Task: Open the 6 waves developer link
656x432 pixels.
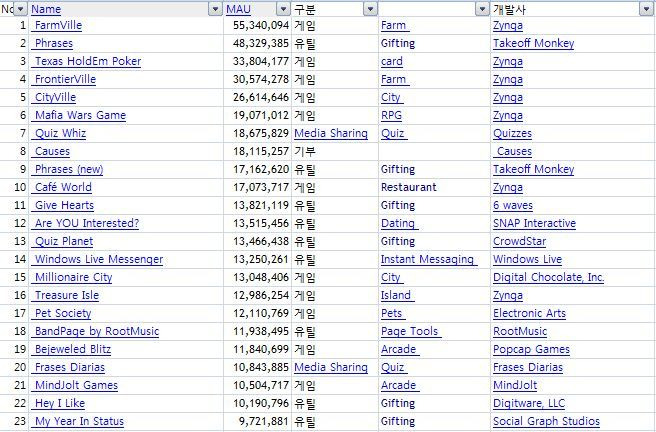Action: tap(513, 205)
